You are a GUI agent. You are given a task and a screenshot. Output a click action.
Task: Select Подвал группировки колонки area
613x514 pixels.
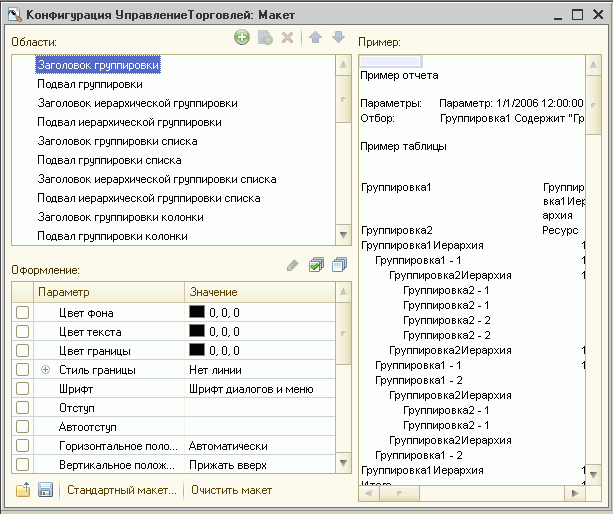point(113,236)
